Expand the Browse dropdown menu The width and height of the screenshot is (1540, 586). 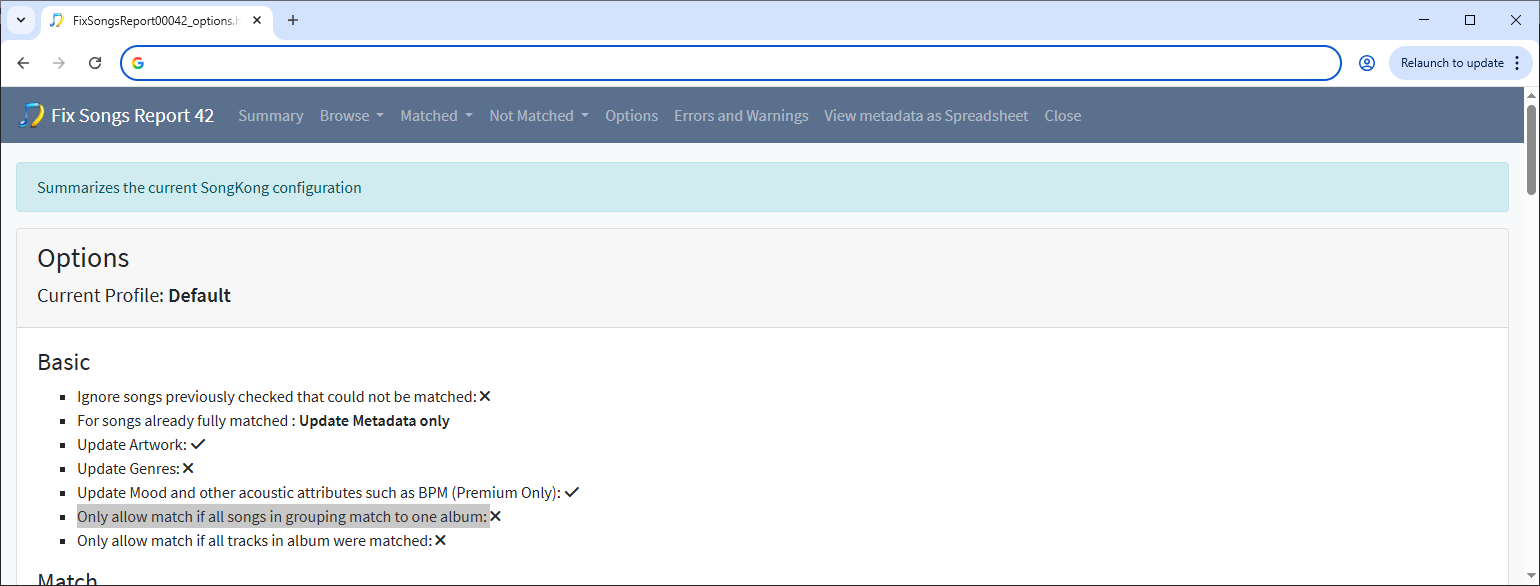(352, 116)
